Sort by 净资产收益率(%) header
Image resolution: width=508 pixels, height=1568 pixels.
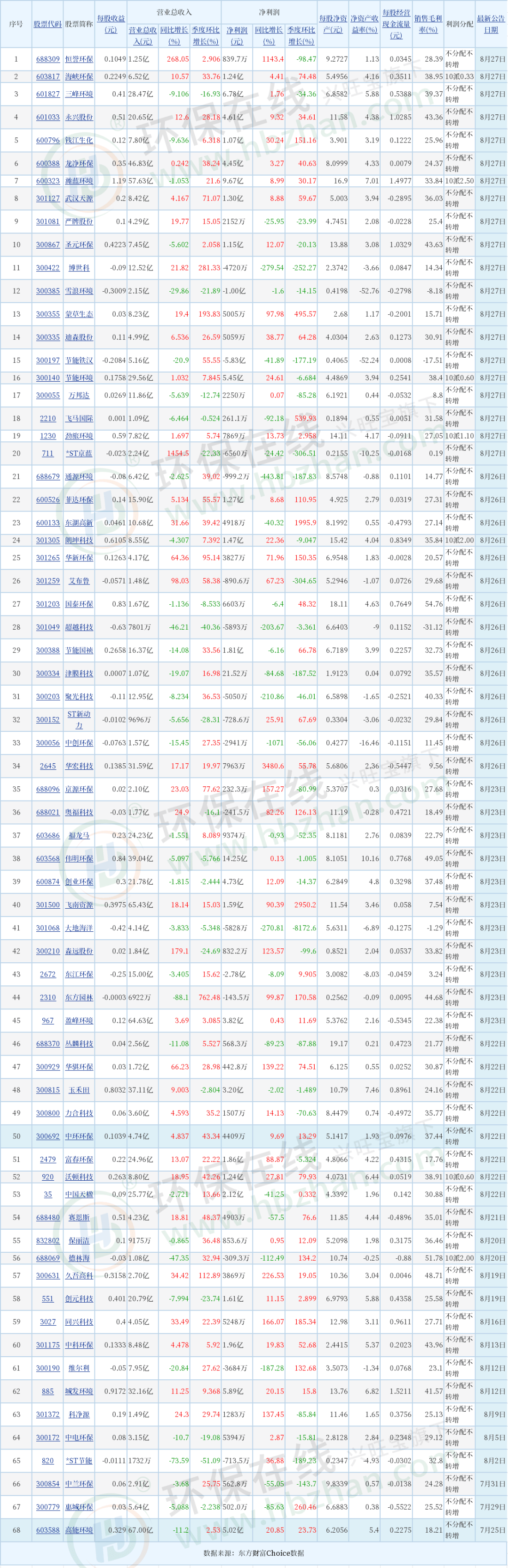coord(365,24)
